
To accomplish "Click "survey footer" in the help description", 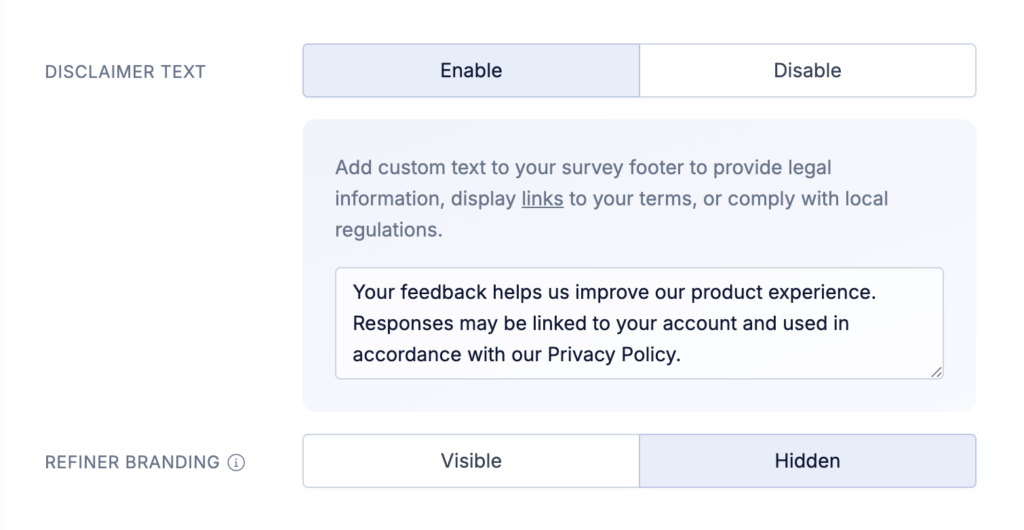I will point(625,168).
